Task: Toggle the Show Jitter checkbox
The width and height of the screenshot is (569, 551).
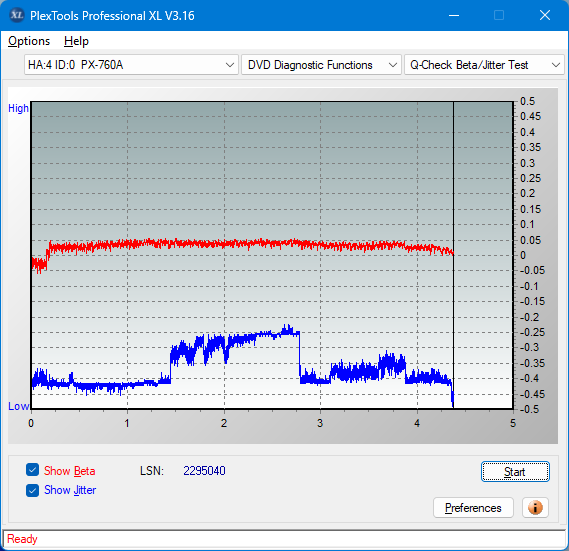Action: 32,490
